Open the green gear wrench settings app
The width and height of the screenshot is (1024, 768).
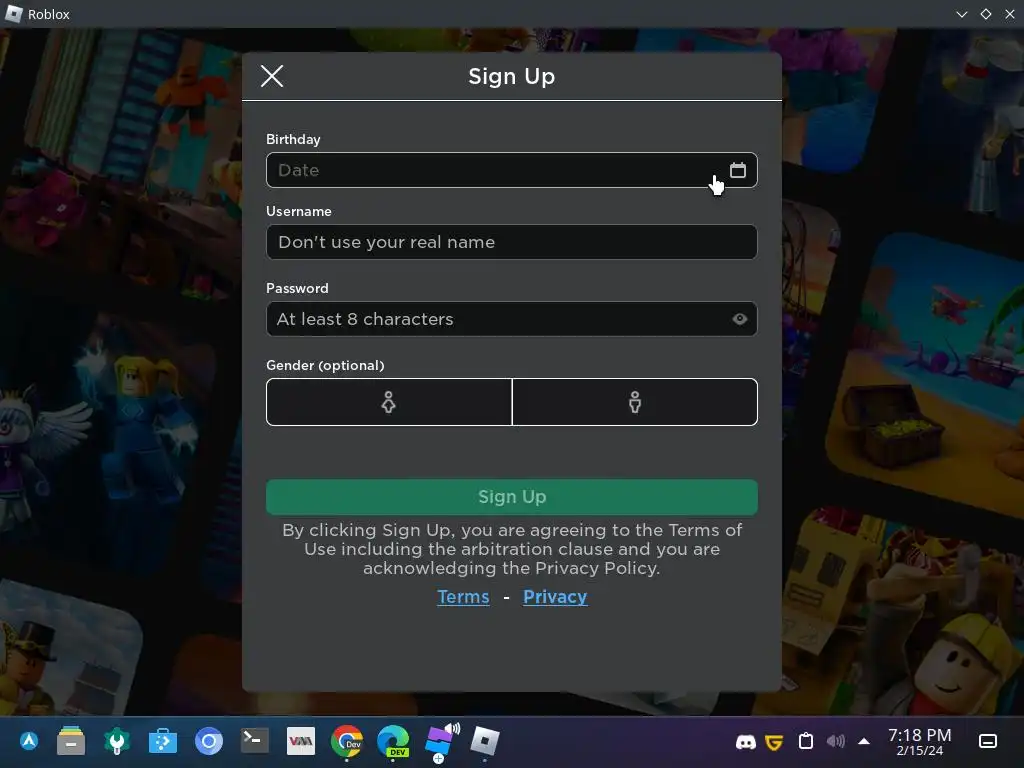pyautogui.click(x=117, y=741)
